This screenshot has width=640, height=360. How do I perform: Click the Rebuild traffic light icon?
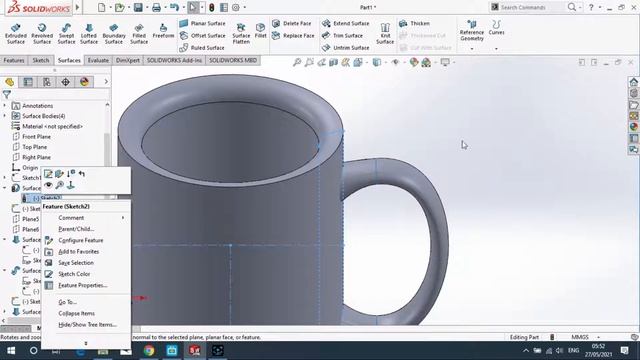click(211, 7)
